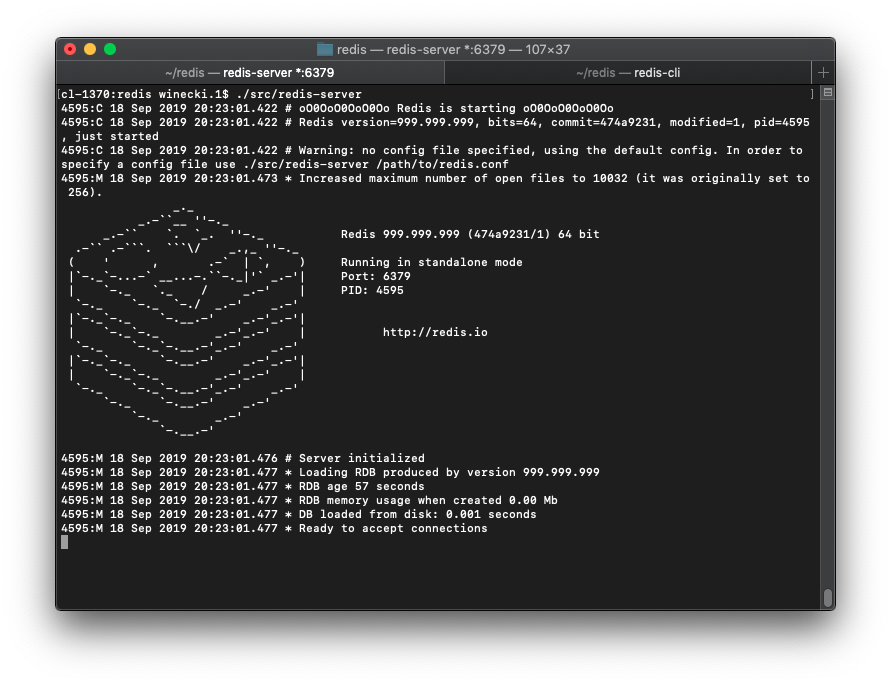Click the Redis ASCII art logo
The height and width of the screenshot is (684, 891).
pyautogui.click(x=187, y=318)
